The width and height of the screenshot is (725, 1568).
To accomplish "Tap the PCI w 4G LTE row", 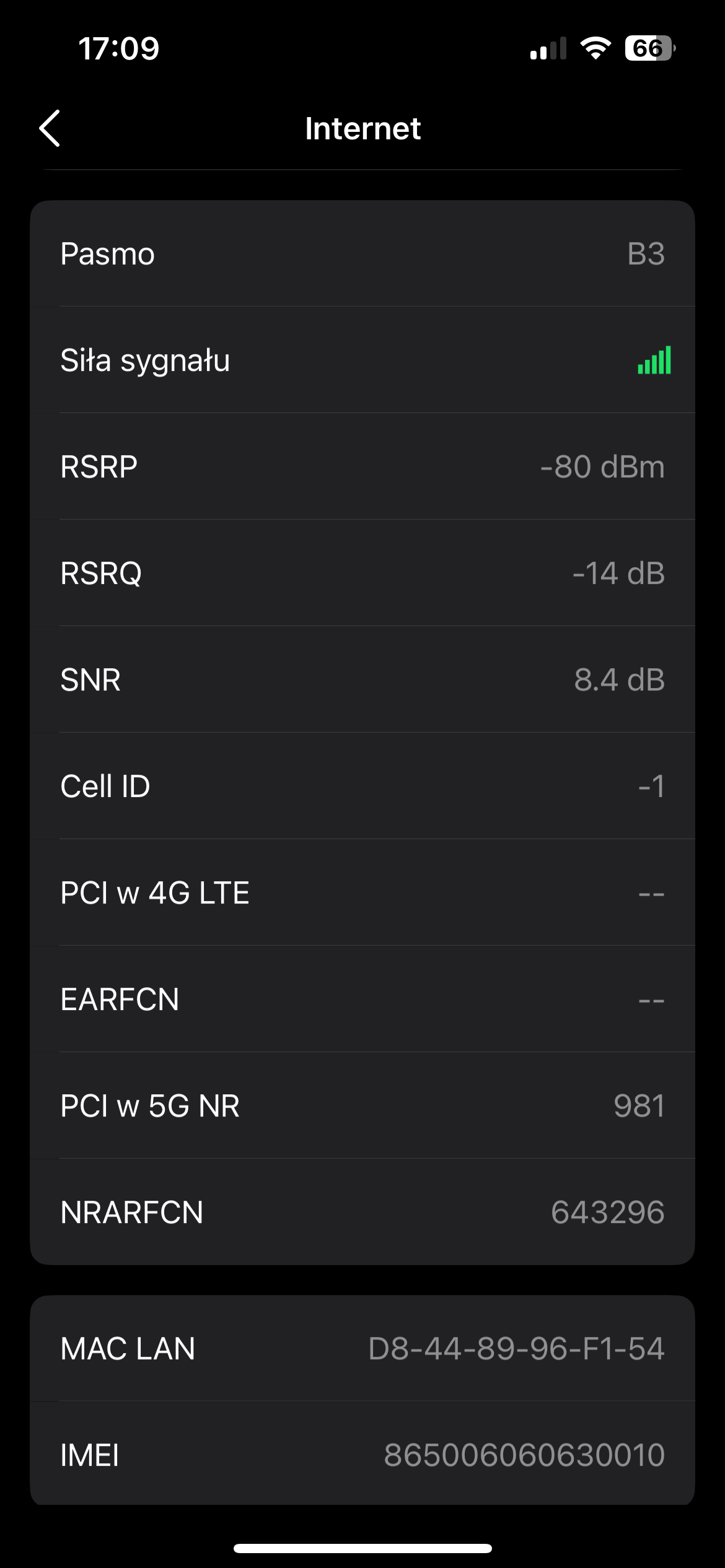I will coord(362,893).
